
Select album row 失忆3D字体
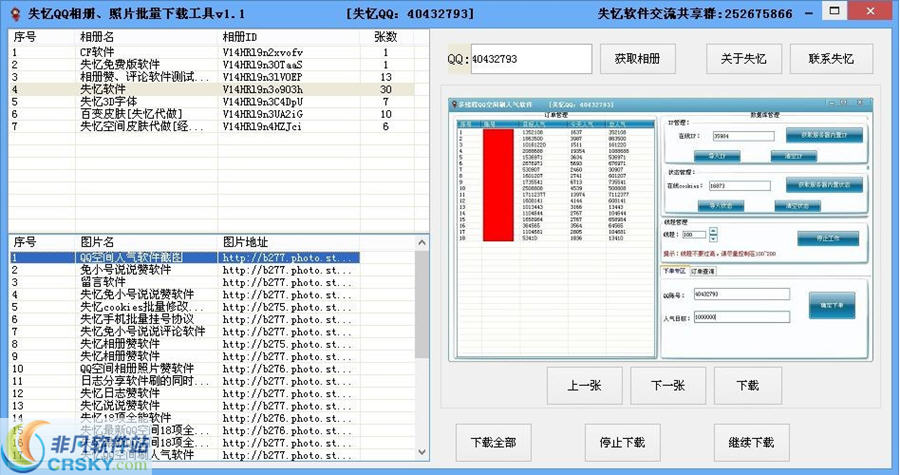click(x=211, y=102)
